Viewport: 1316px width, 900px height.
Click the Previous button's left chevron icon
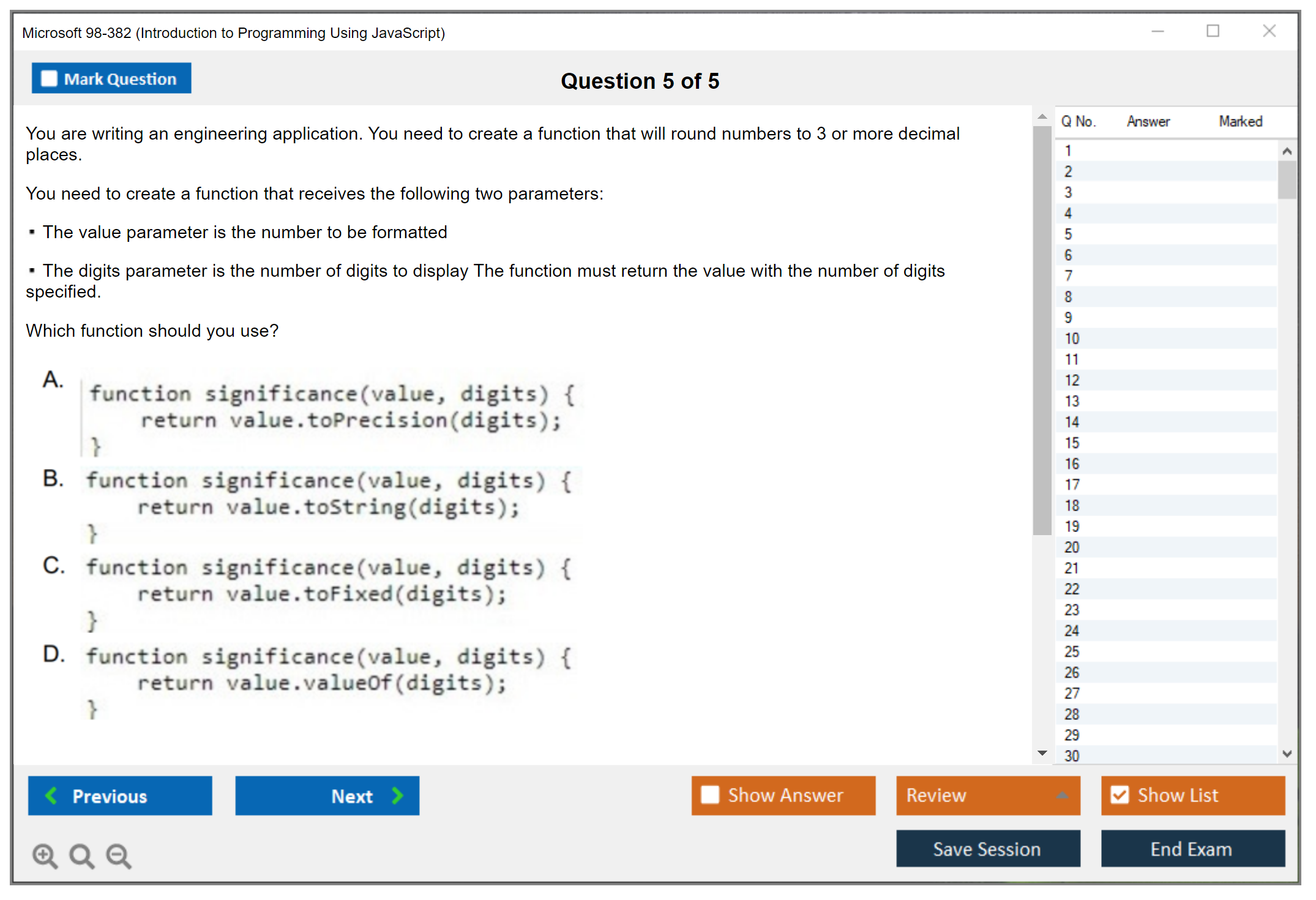pyautogui.click(x=51, y=795)
